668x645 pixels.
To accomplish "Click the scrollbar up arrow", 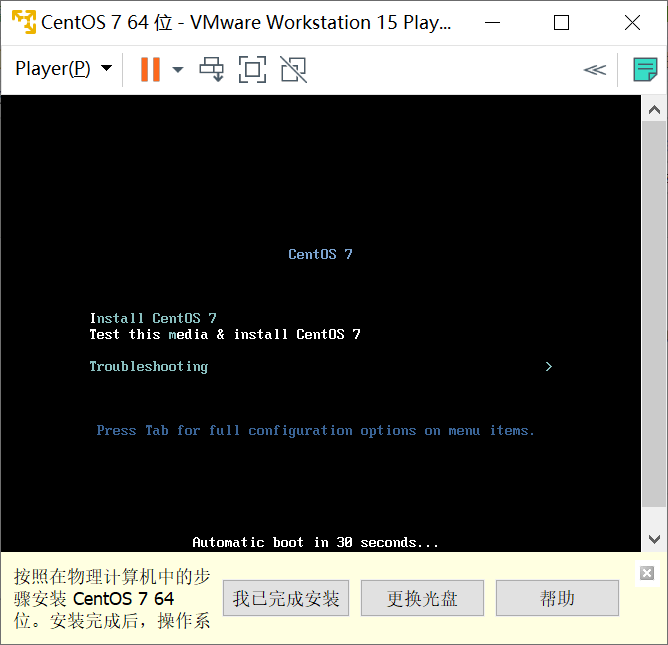I will click(654, 110).
